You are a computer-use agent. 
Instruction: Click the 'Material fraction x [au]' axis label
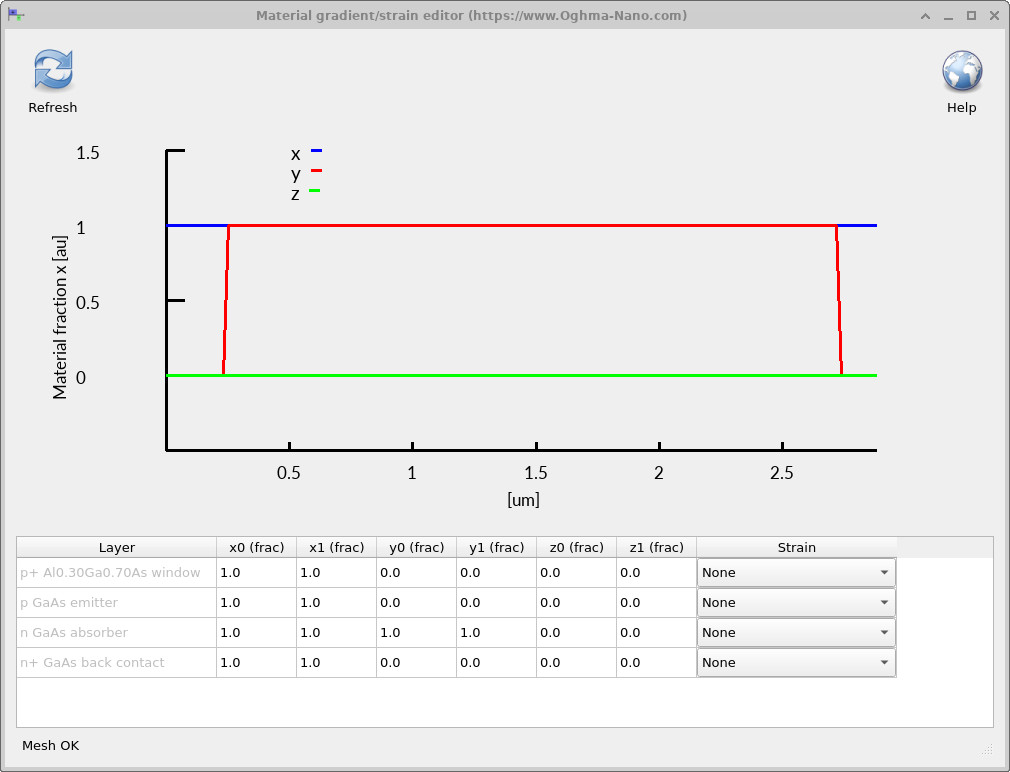click(60, 317)
